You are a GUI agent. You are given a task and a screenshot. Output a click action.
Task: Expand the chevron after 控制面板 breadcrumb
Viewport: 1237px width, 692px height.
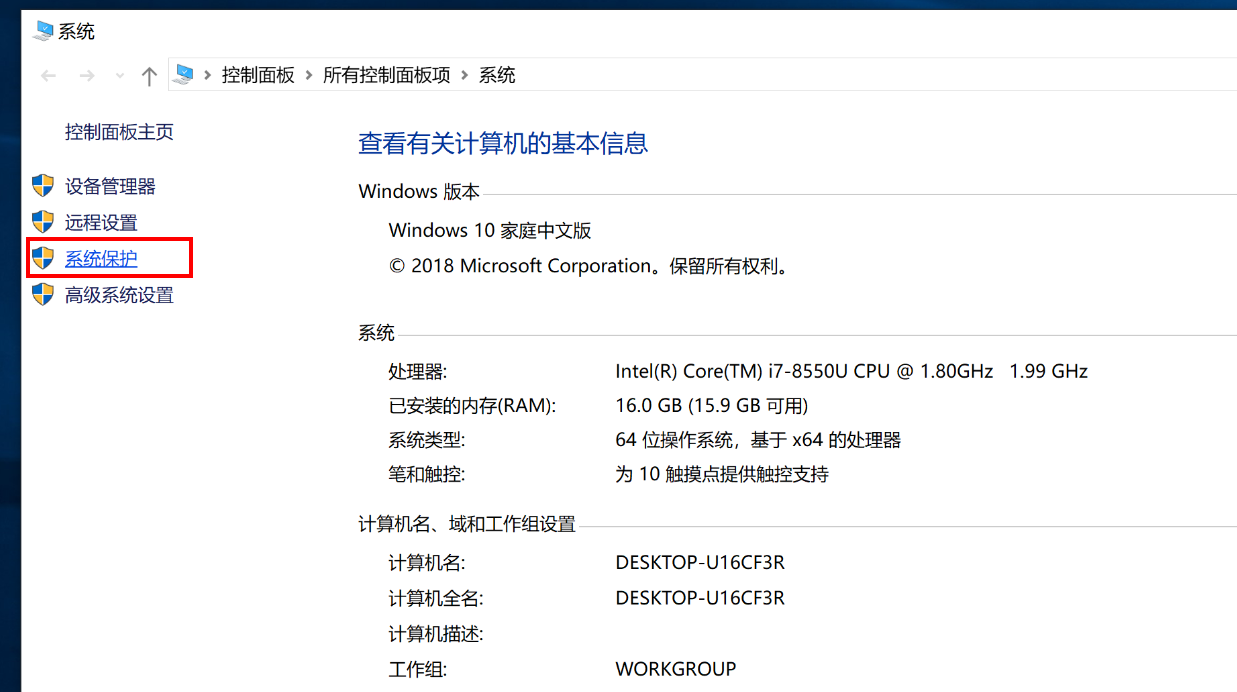(308, 75)
